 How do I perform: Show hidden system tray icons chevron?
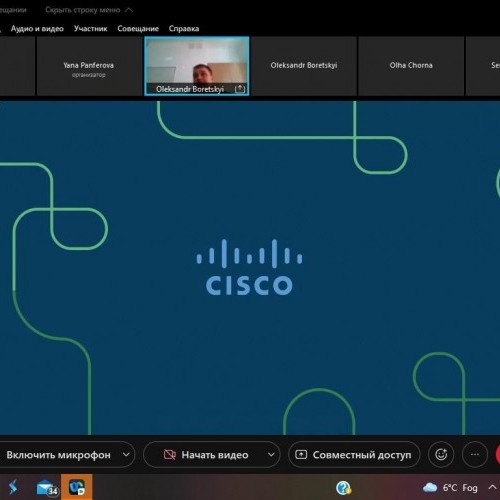coord(492,487)
